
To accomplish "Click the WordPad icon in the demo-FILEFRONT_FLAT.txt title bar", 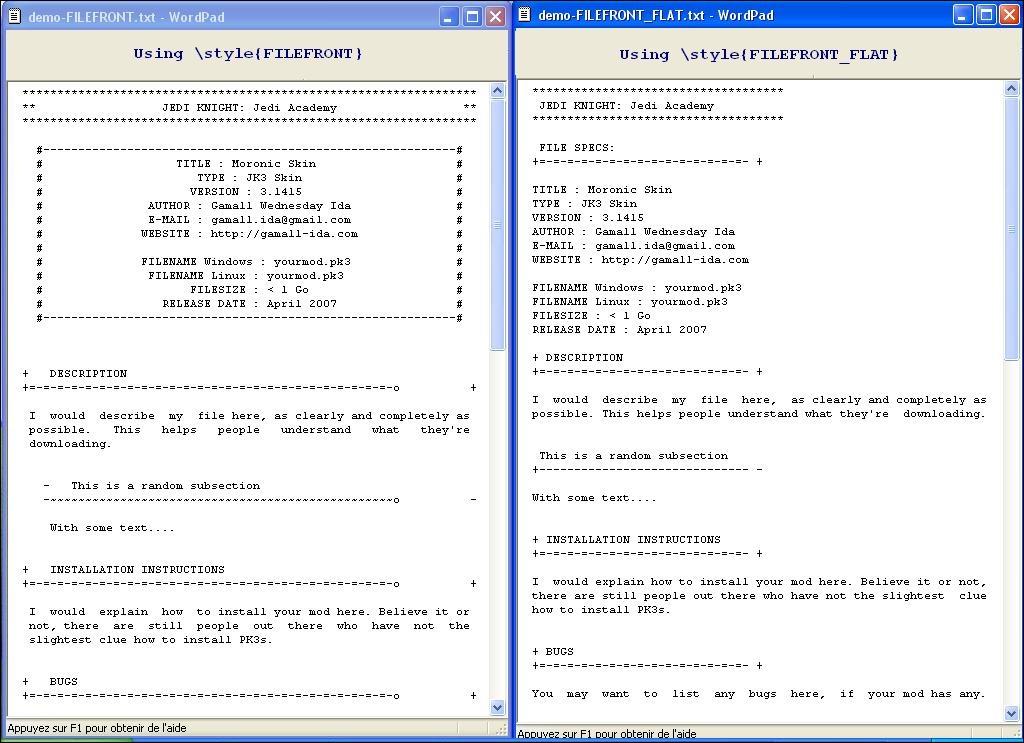I will tap(524, 15).
